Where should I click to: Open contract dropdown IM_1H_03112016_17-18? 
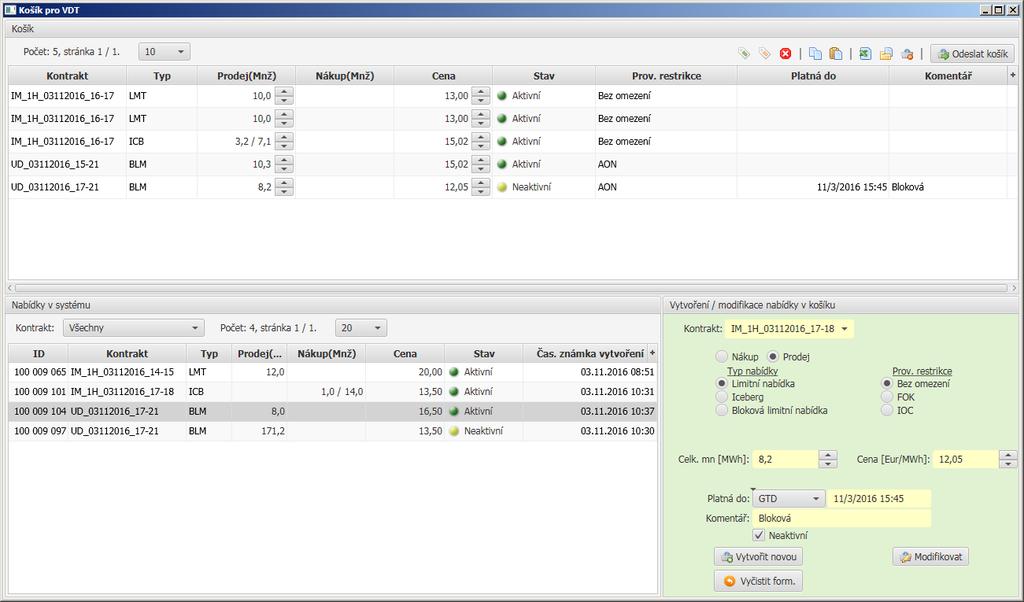(789, 328)
